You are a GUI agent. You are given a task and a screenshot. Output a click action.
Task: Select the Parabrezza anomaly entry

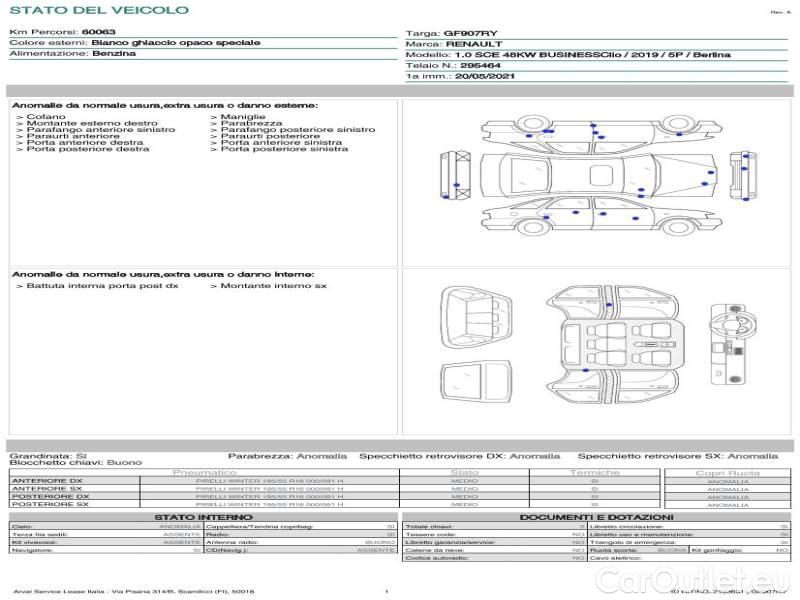tap(238, 123)
